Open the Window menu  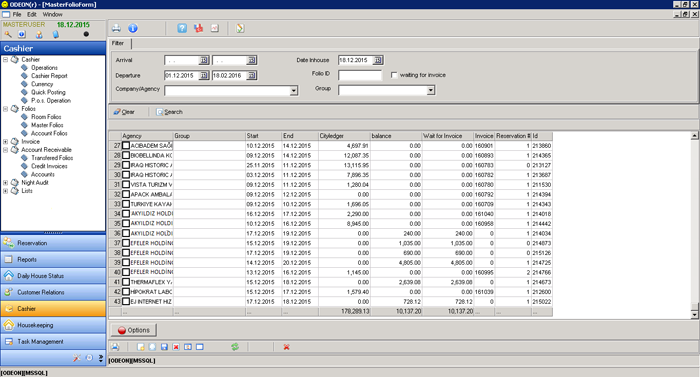click(52, 14)
